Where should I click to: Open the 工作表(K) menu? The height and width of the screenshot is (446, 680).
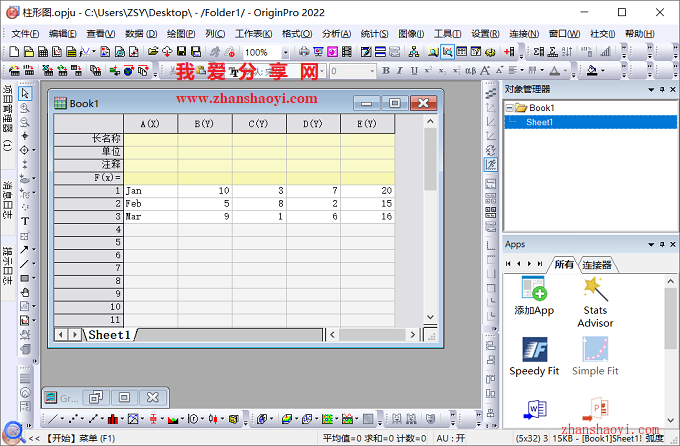(x=254, y=34)
